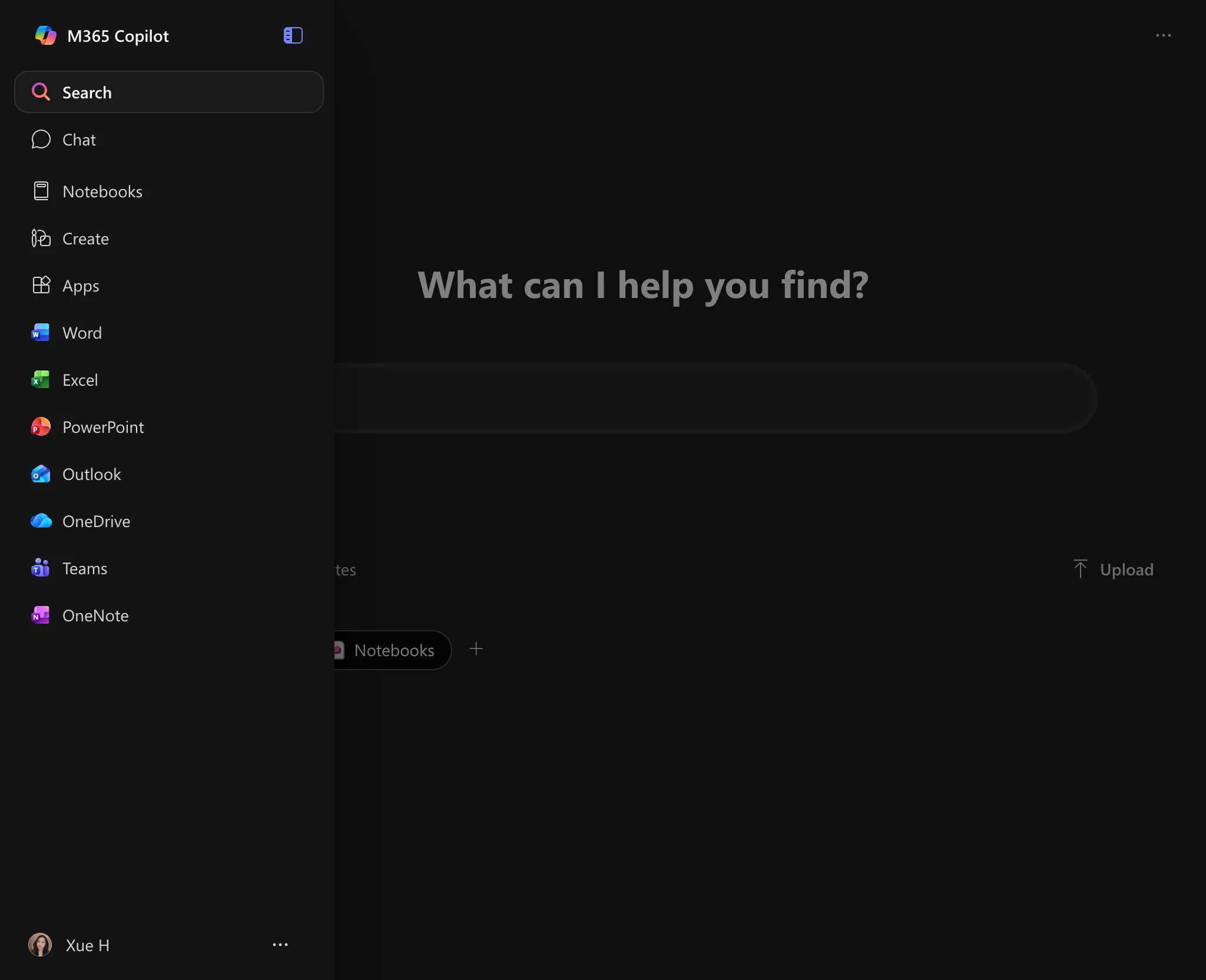This screenshot has width=1206, height=980.
Task: Select Create in the sidebar
Action: click(x=168, y=239)
